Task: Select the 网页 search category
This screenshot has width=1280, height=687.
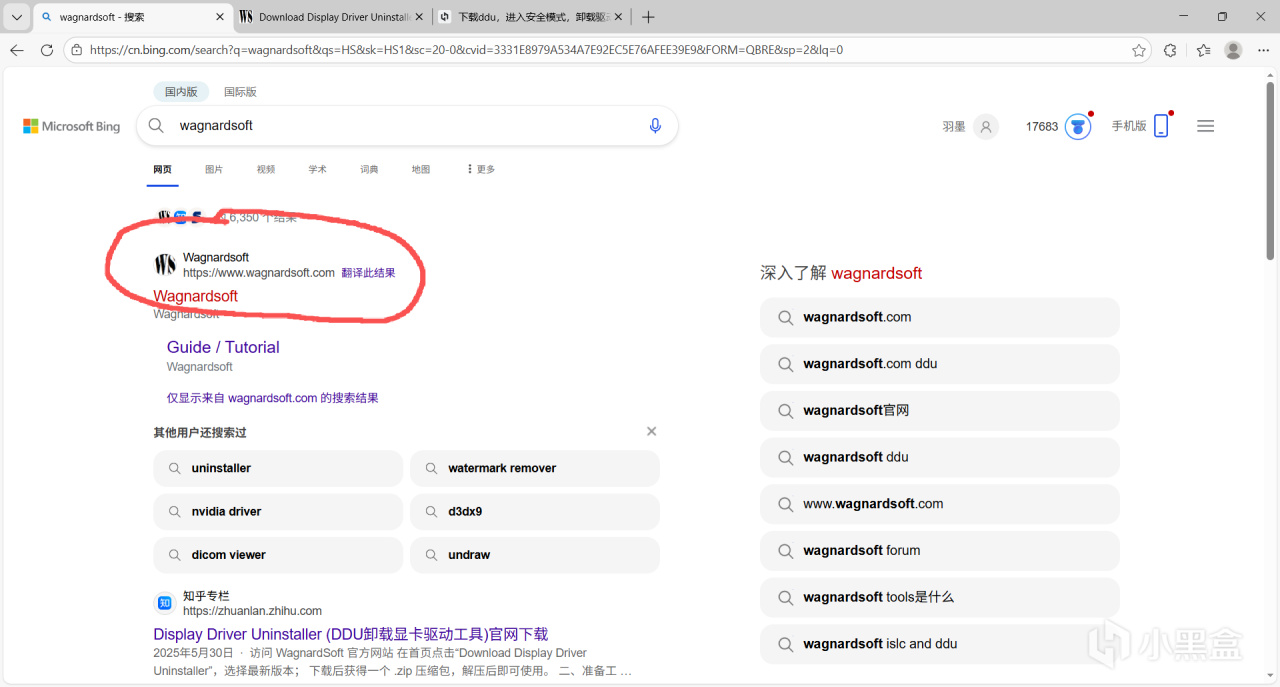Action: coord(162,169)
